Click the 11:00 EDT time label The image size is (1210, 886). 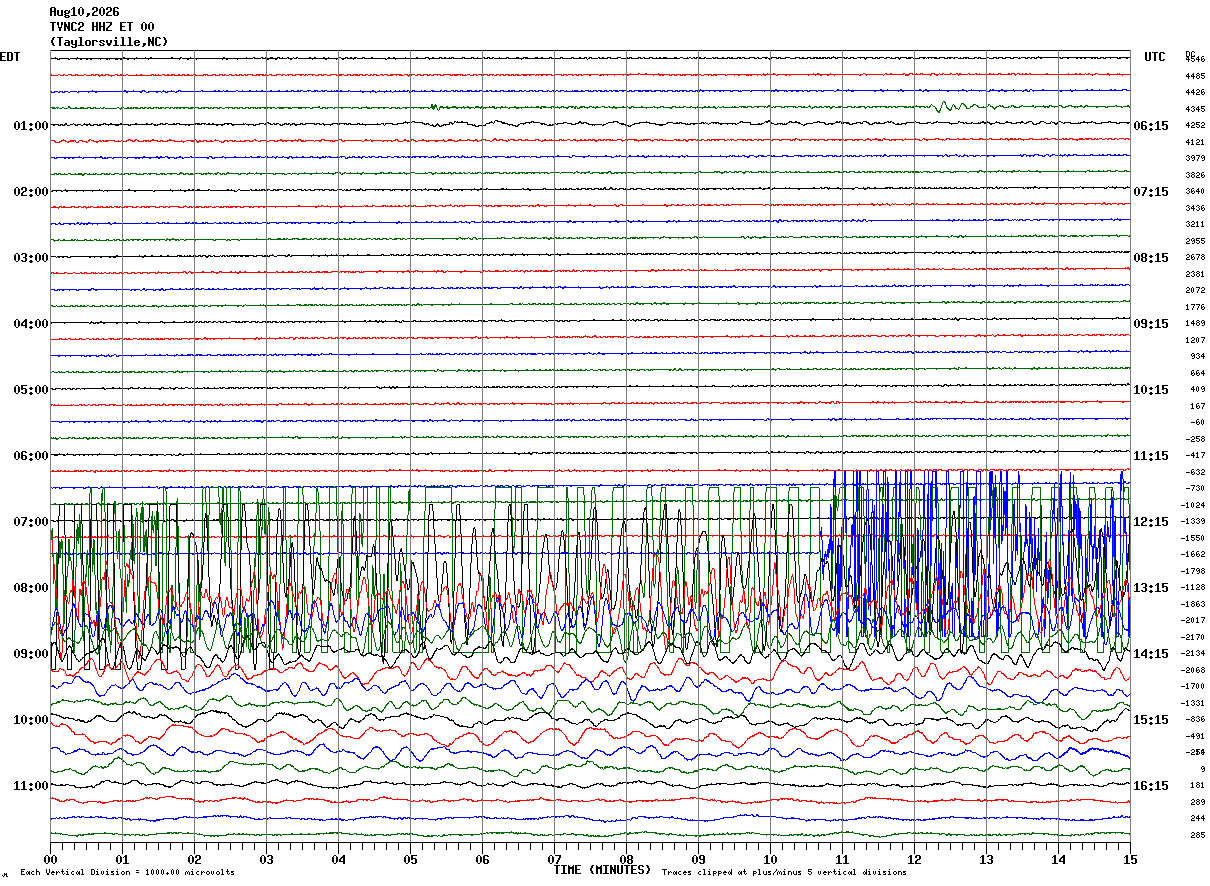[x=31, y=786]
